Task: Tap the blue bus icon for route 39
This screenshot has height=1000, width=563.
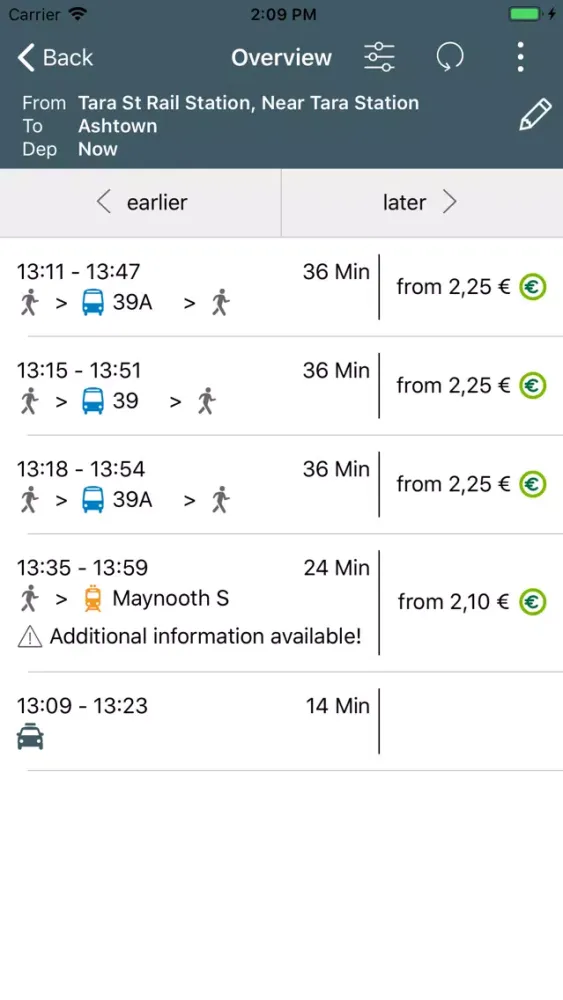Action: coord(93,401)
